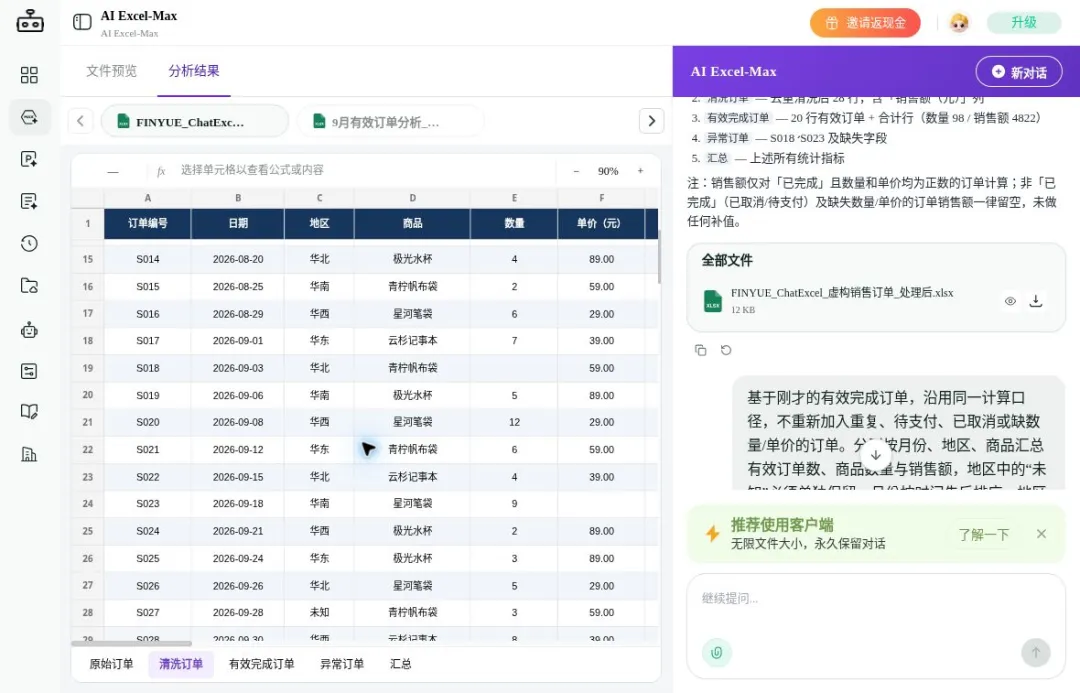This screenshot has height=693, width=1080.
Task: Click 了解一下 learn more link
Action: (x=984, y=534)
